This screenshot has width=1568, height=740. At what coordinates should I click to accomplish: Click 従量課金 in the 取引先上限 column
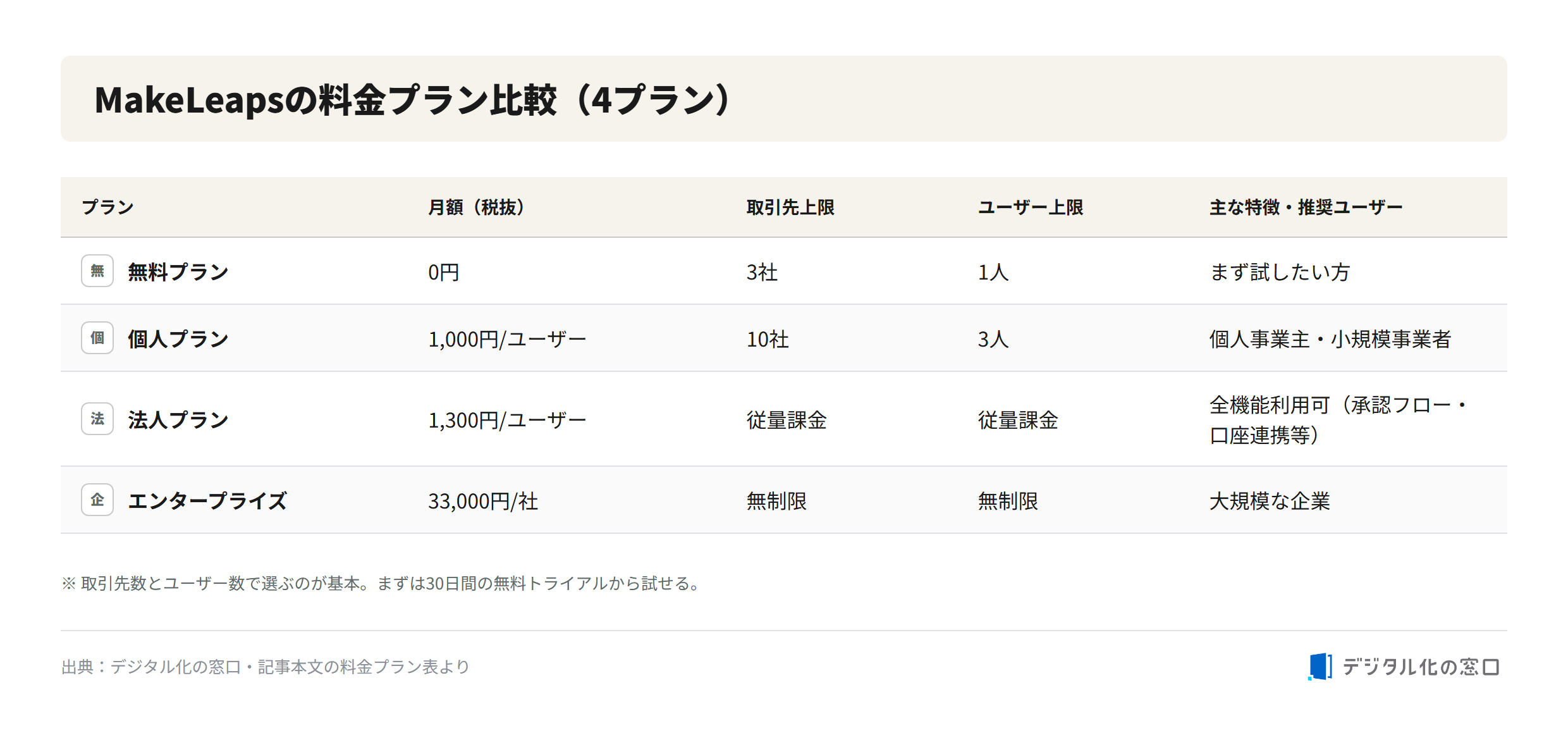click(787, 420)
